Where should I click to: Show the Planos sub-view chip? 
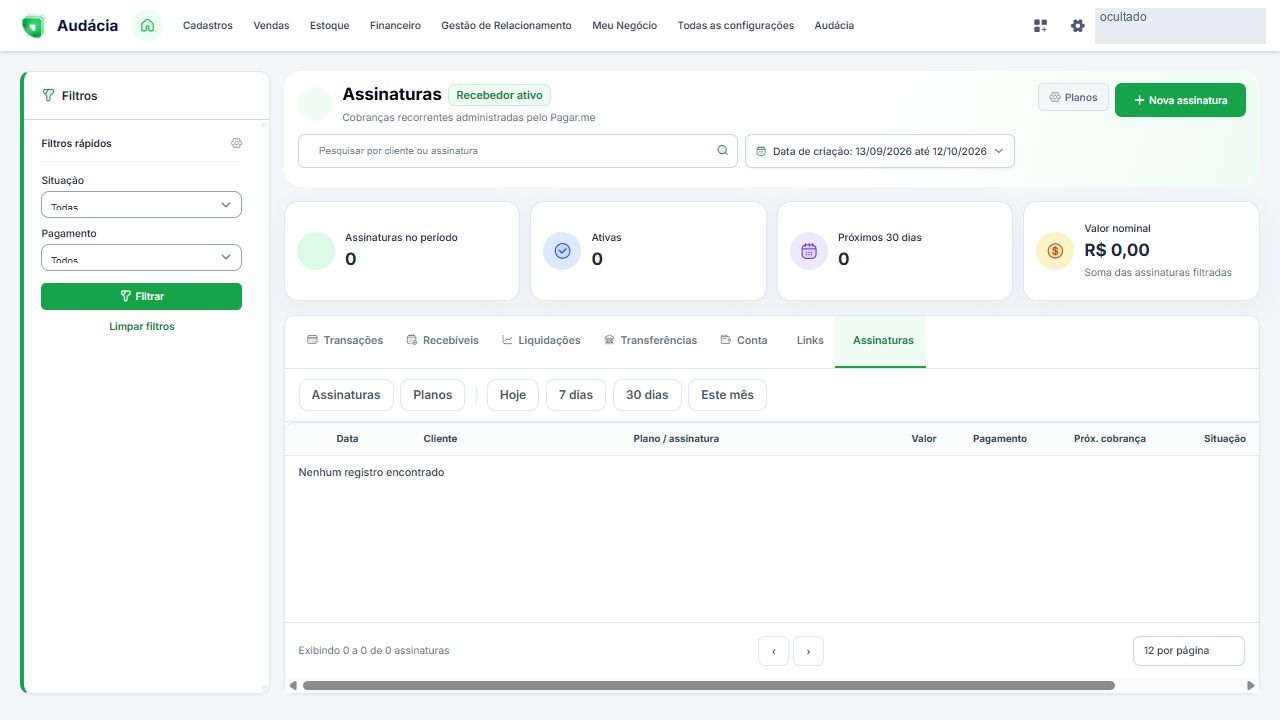[433, 395]
